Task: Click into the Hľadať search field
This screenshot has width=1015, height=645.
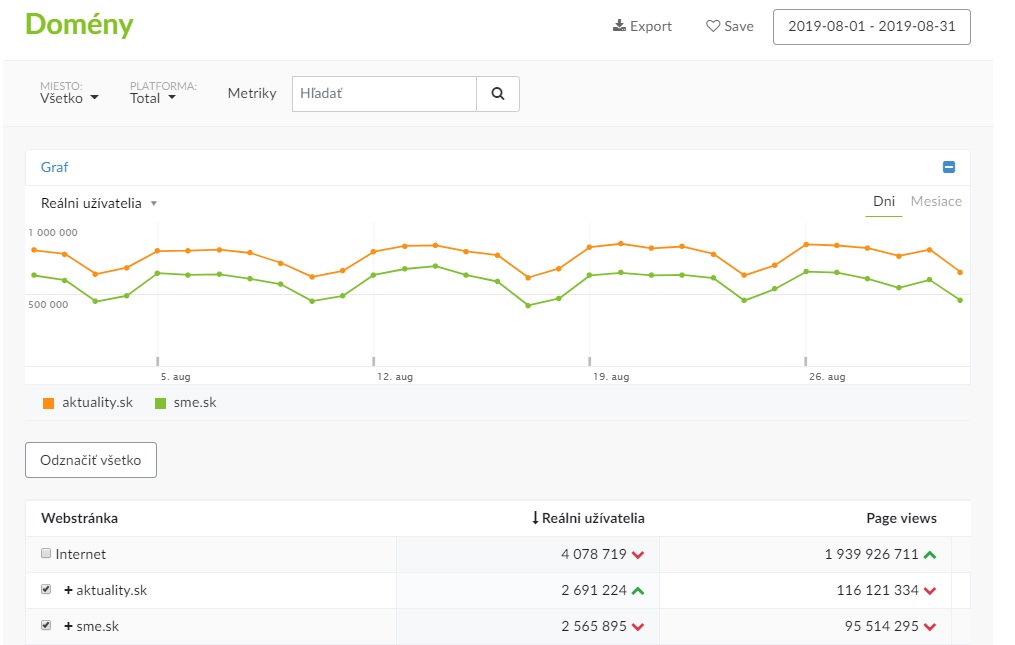Action: [384, 94]
